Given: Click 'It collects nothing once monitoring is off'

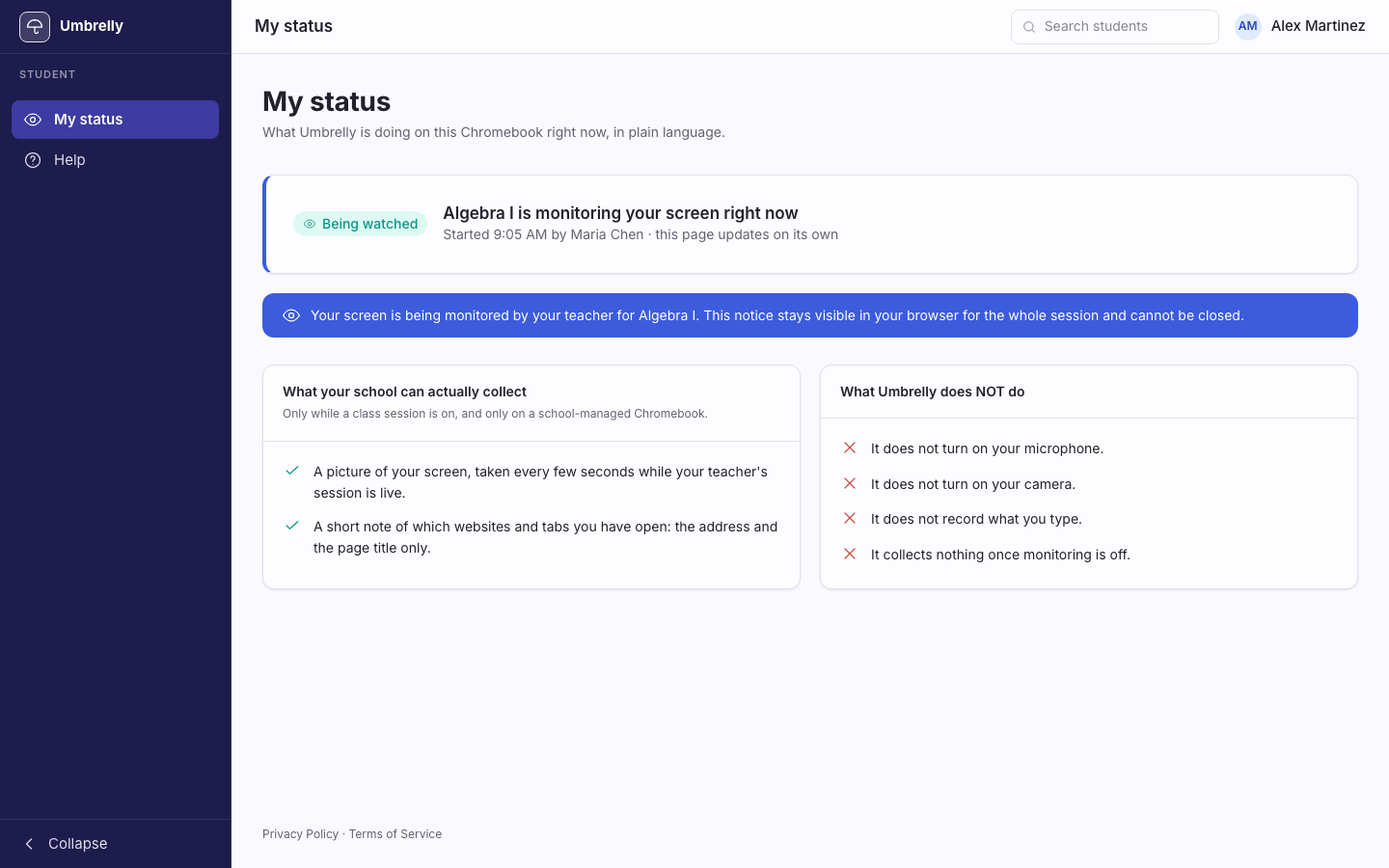Looking at the screenshot, I should (1000, 555).
